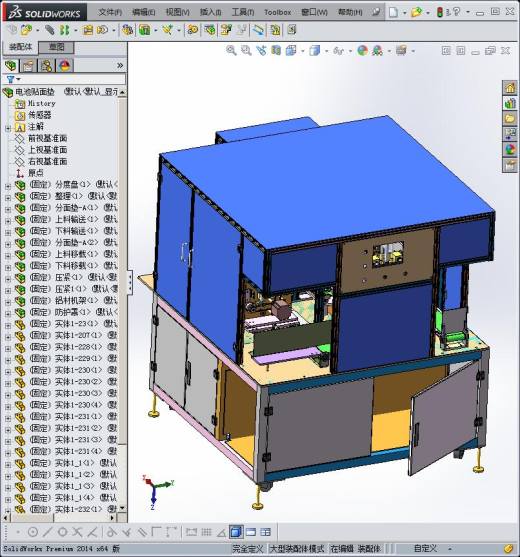Select the 右视基准面 plane in tree
Image resolution: width=520 pixels, height=557 pixels.
click(x=48, y=161)
